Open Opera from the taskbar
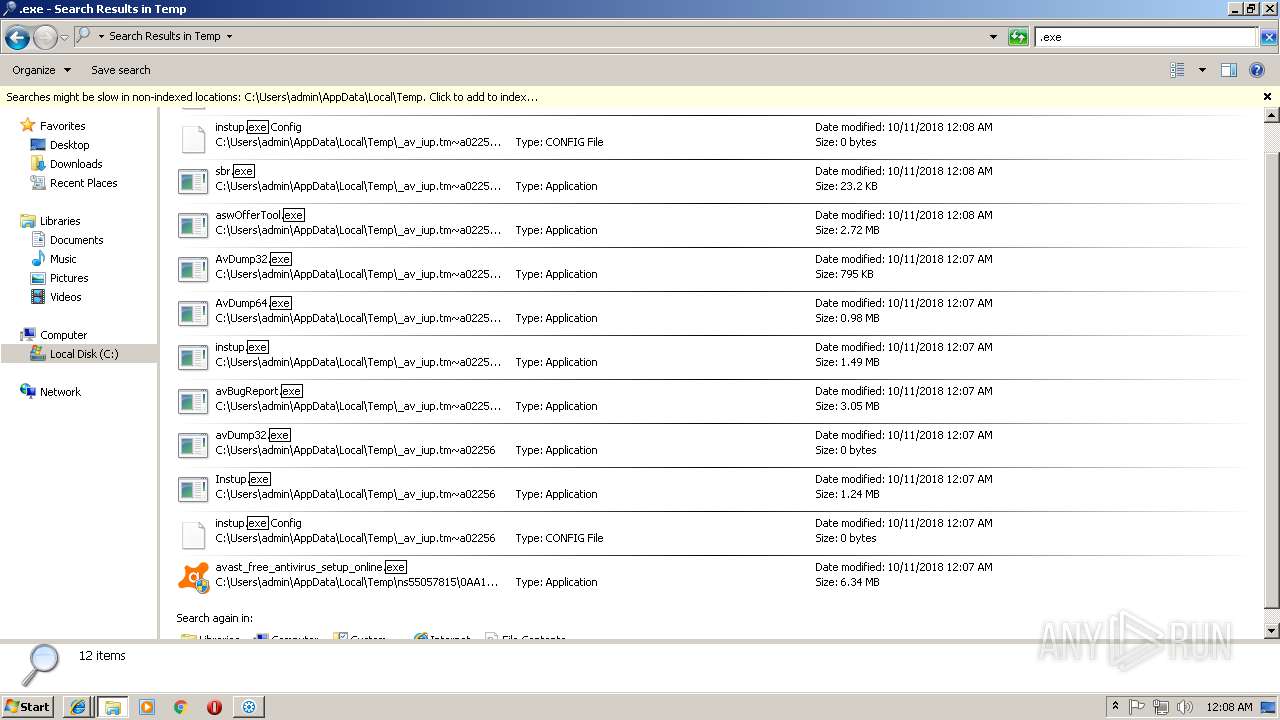This screenshot has height=720, width=1280. (x=214, y=707)
